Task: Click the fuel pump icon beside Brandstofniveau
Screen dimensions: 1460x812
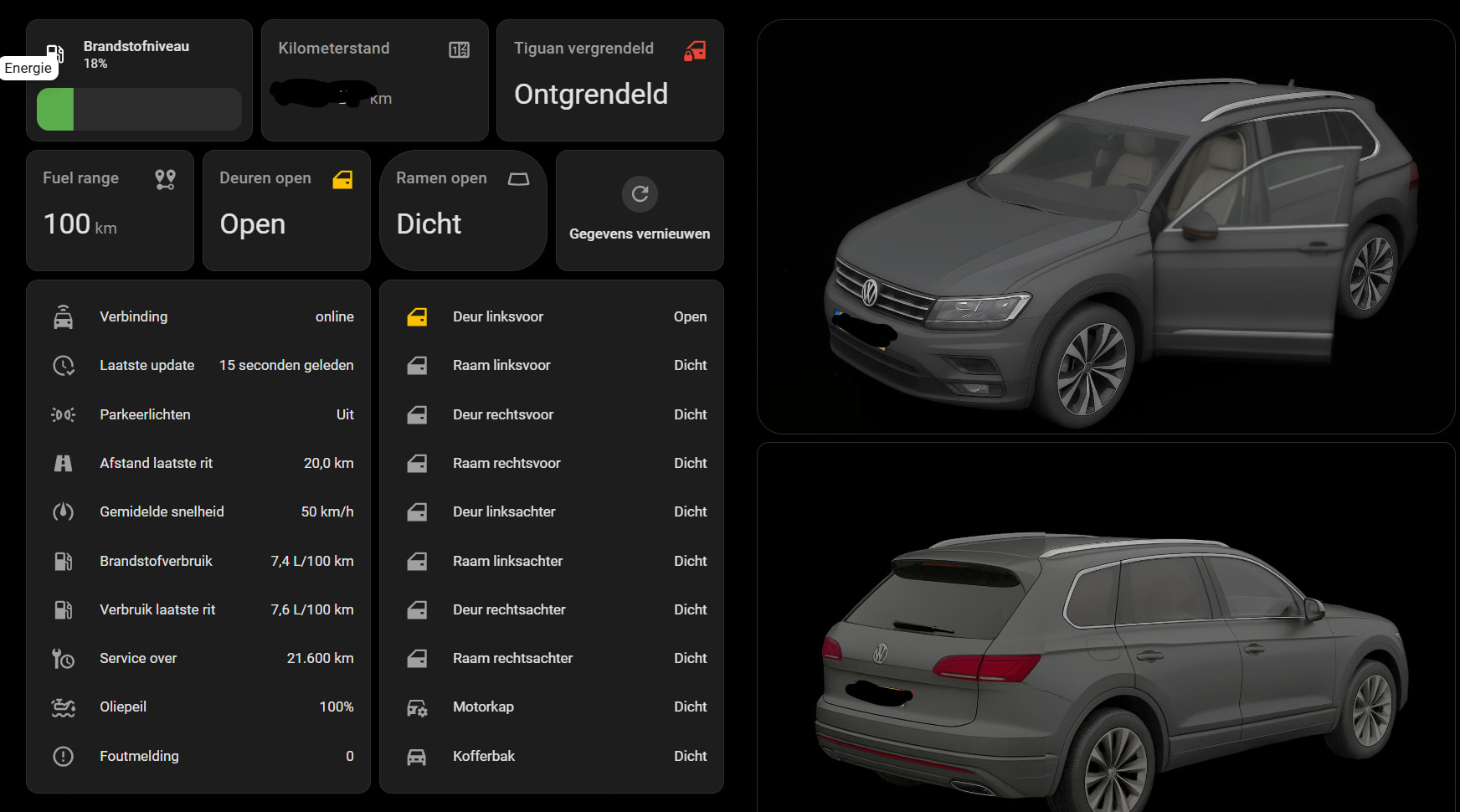Action: [x=54, y=53]
